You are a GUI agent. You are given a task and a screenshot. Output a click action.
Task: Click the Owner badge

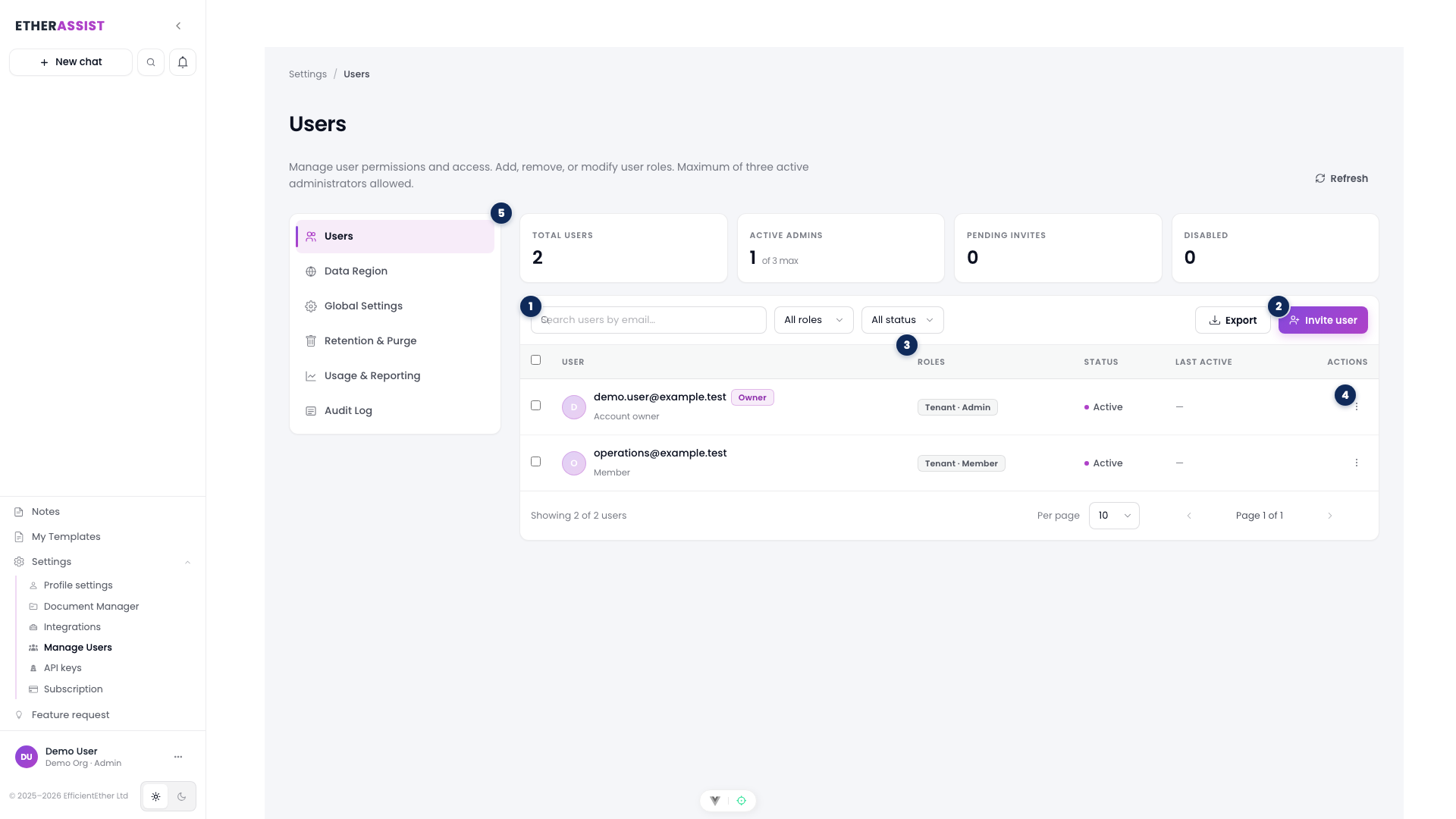(x=752, y=397)
